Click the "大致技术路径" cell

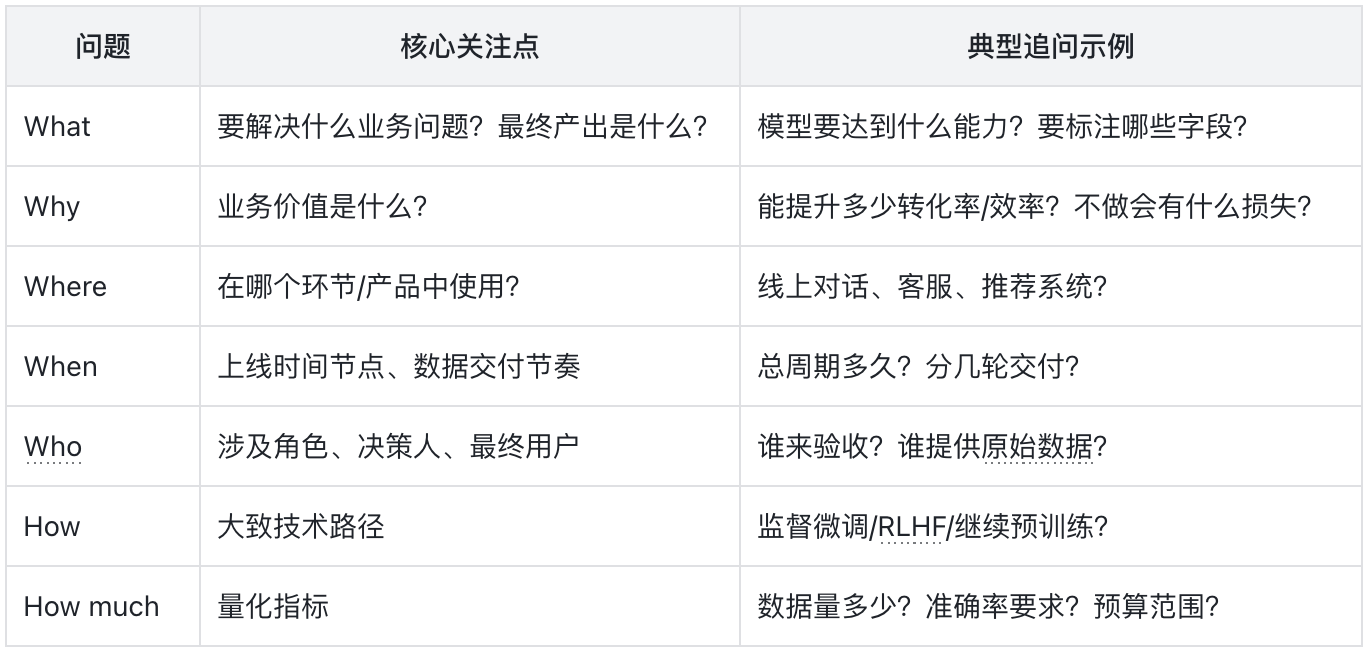tap(300, 527)
